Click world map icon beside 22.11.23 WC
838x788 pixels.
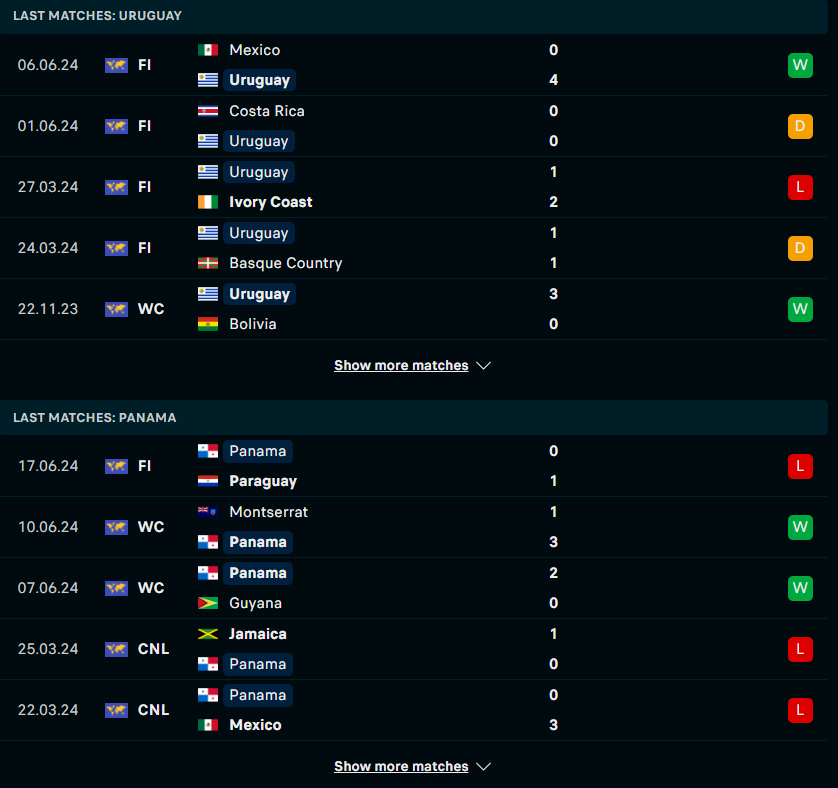pos(116,309)
